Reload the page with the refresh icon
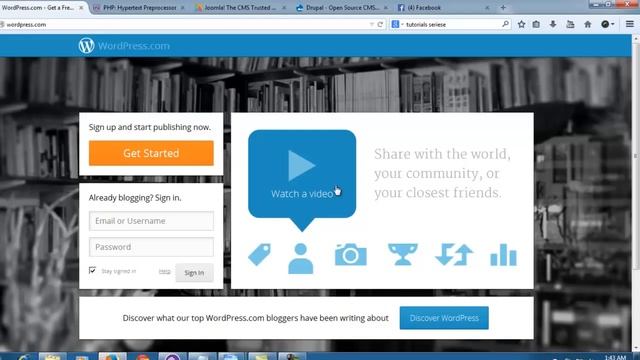The image size is (640, 360). [380, 24]
